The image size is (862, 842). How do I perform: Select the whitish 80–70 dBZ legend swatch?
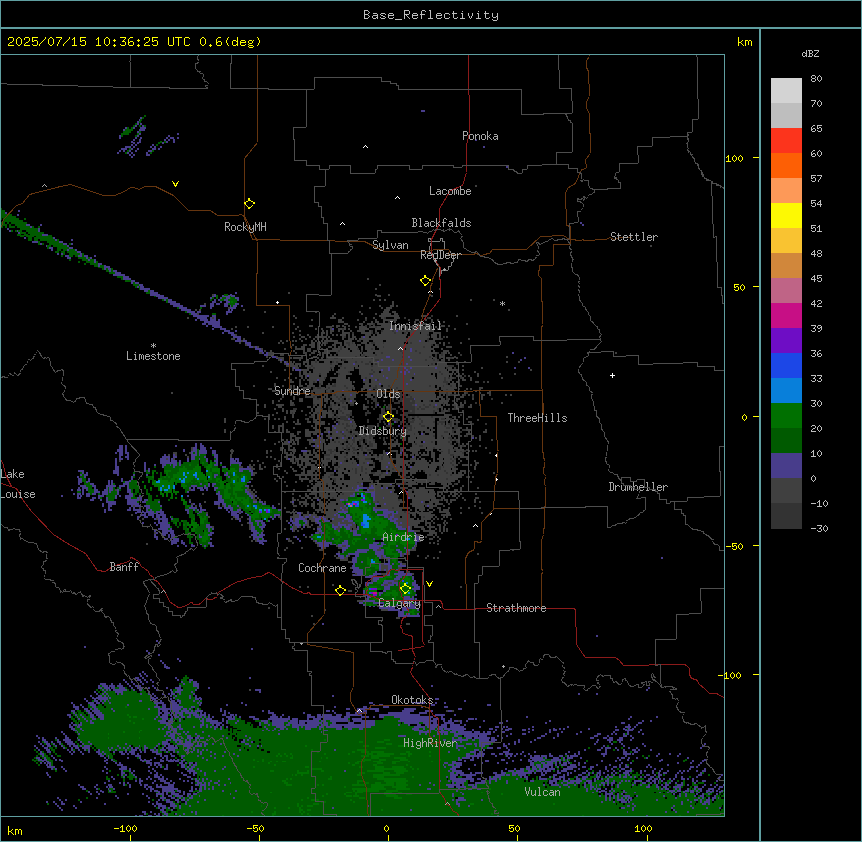click(786, 90)
